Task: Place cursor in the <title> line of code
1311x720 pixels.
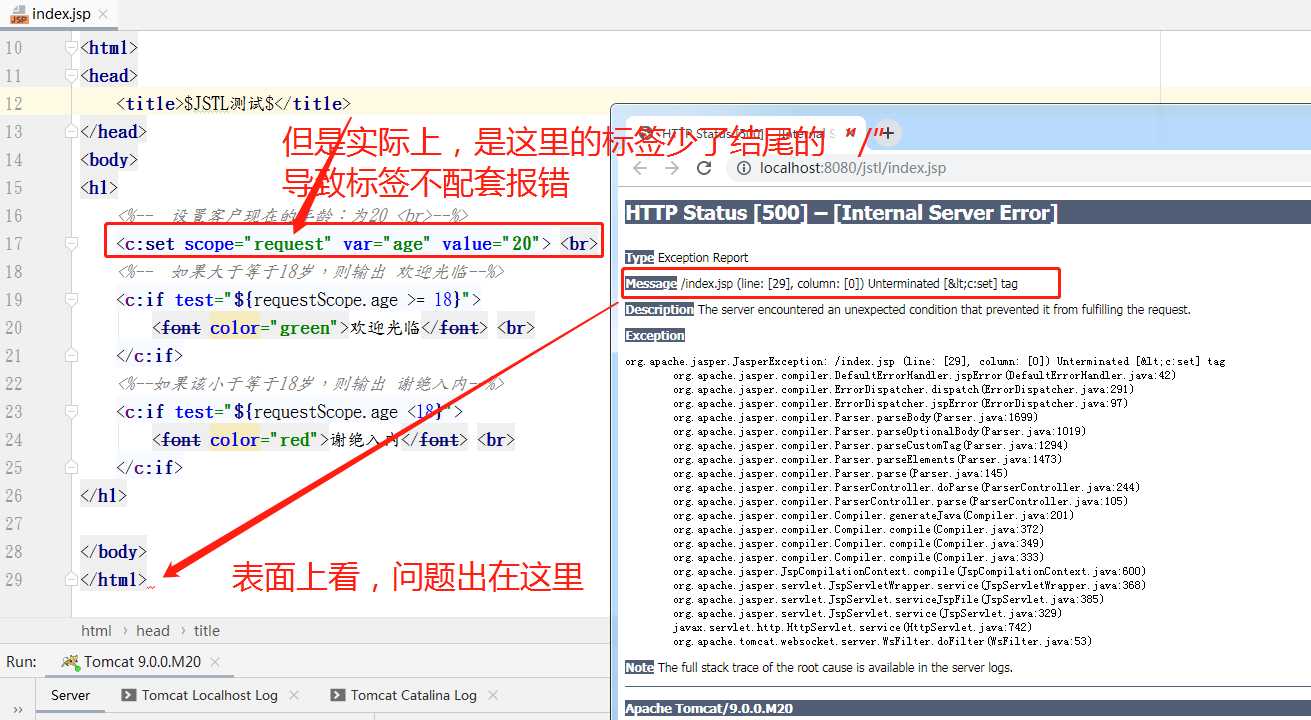Action: [234, 104]
